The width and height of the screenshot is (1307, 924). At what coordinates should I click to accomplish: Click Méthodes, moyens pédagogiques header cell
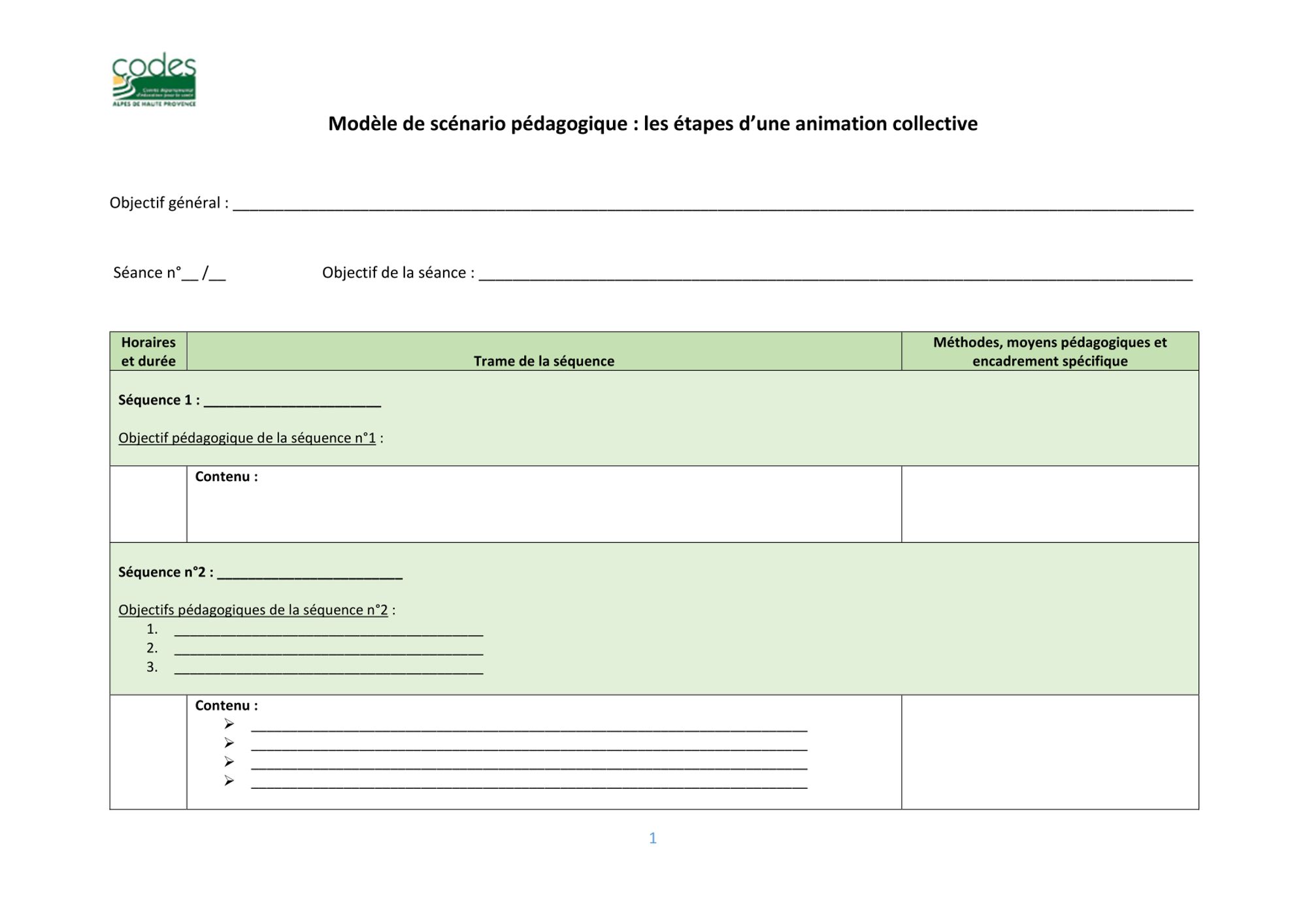(x=1050, y=352)
